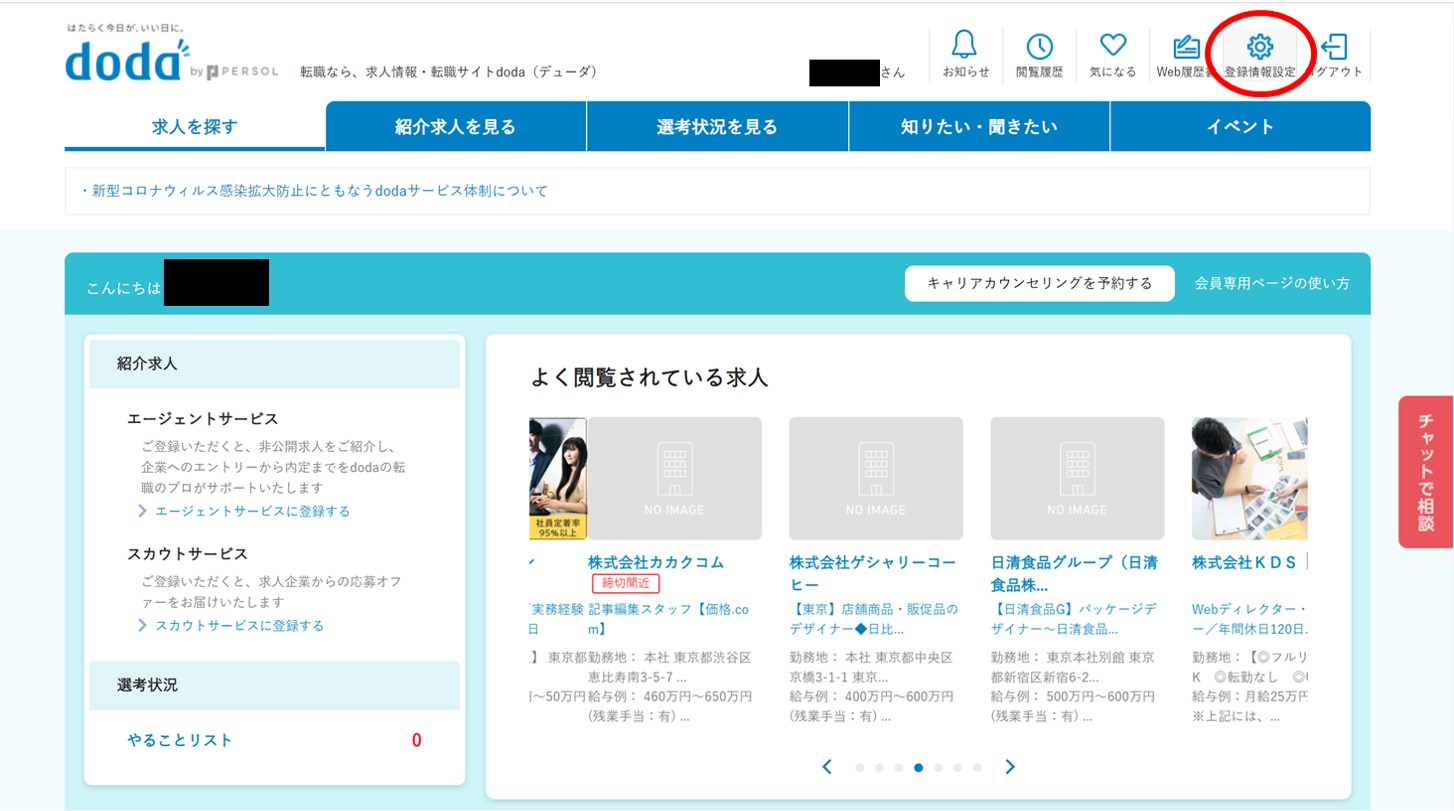
Task: Click the 記事編集スタッフ【価格.com】 job title
Action: (x=669, y=619)
